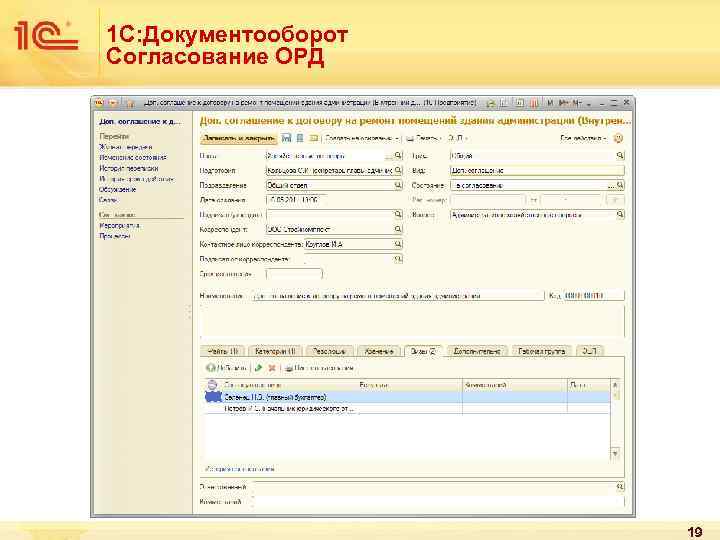Open the 'Рабочая группа' tab
This screenshot has height=540, width=720.
542,351
